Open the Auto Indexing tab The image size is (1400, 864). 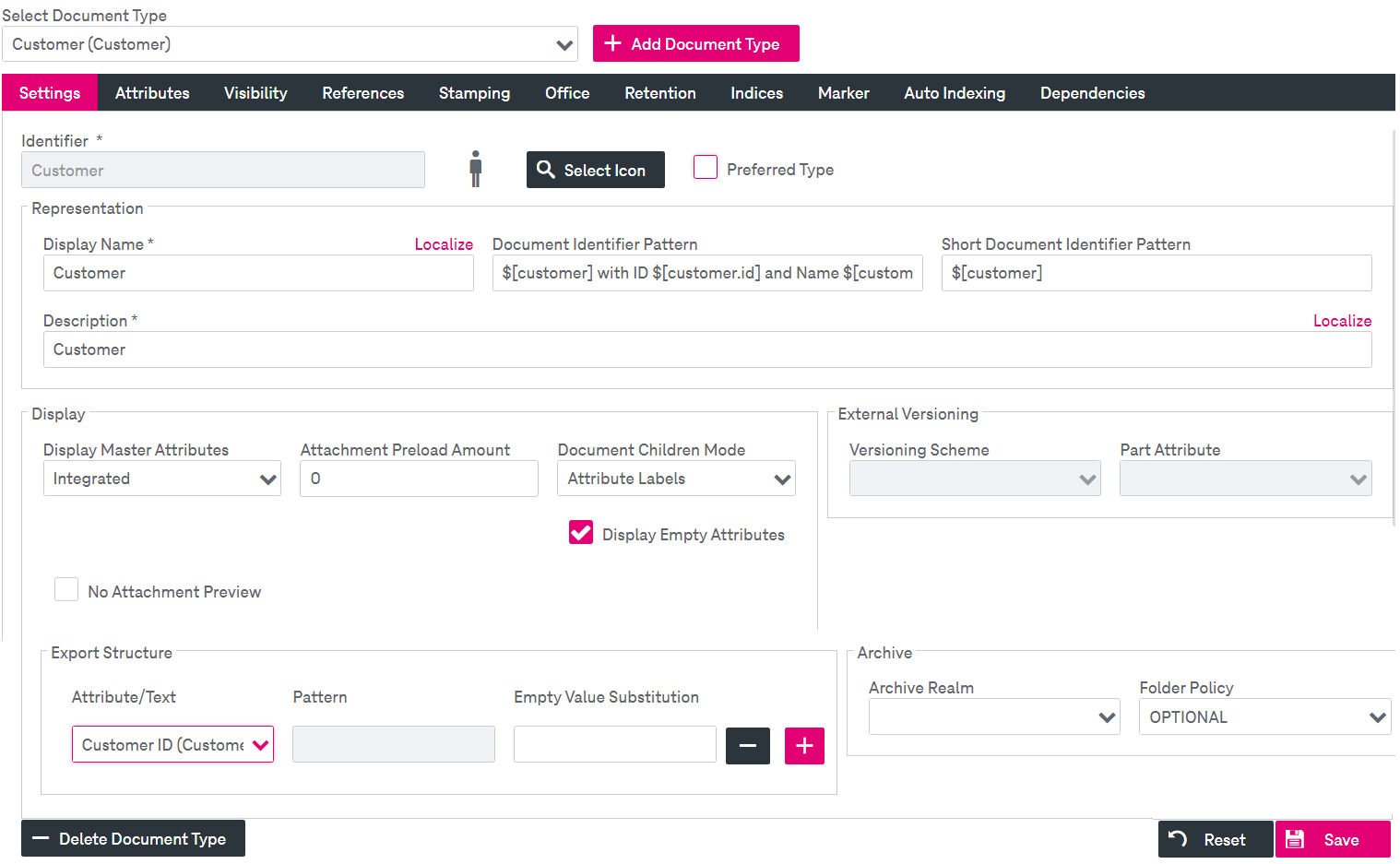pos(955,93)
